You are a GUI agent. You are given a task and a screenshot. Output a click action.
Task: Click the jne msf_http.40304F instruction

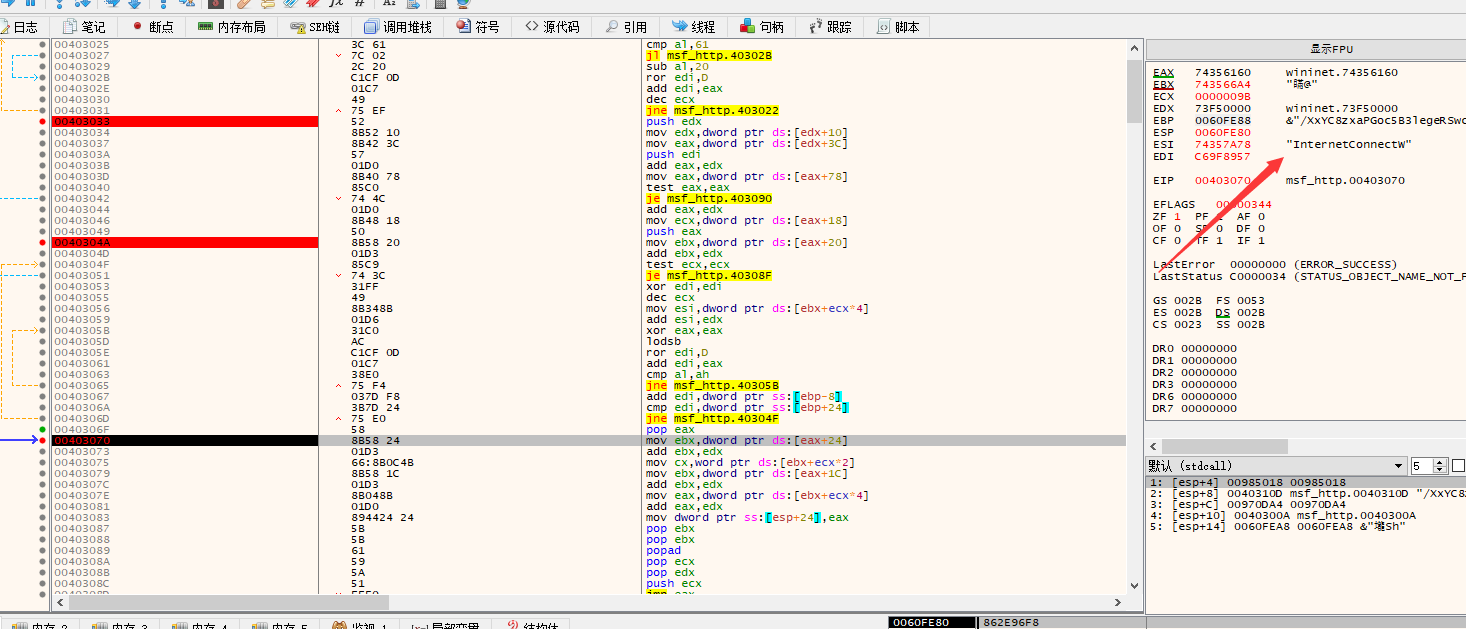tap(712, 418)
